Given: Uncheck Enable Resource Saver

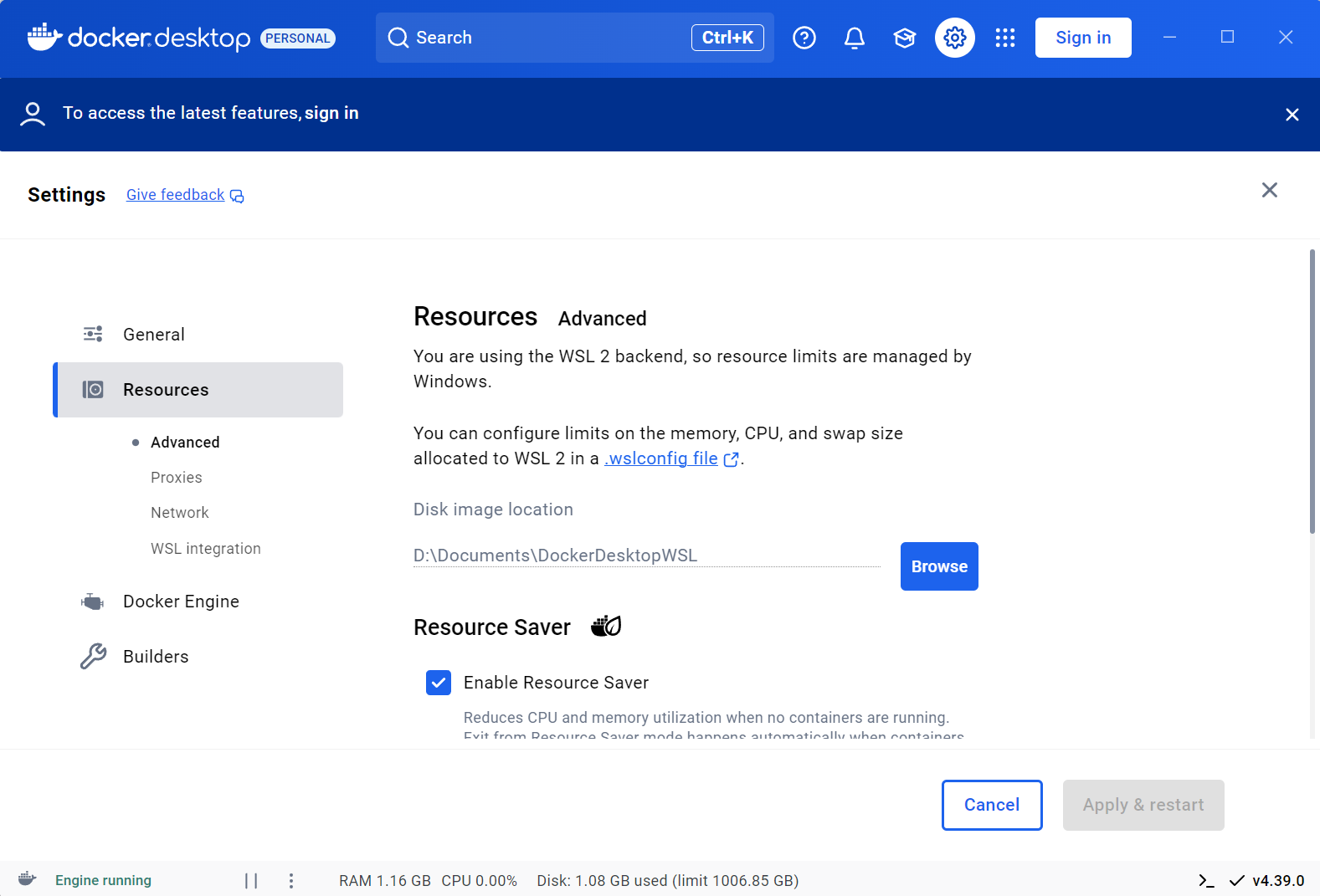Looking at the screenshot, I should [439, 683].
